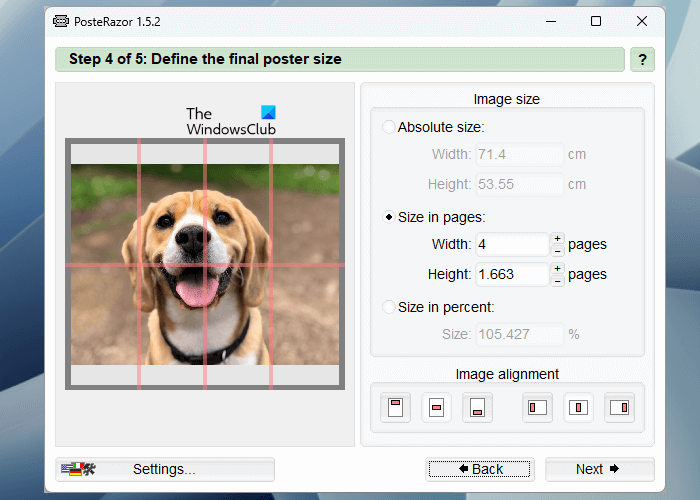Go to the Next step

(599, 469)
